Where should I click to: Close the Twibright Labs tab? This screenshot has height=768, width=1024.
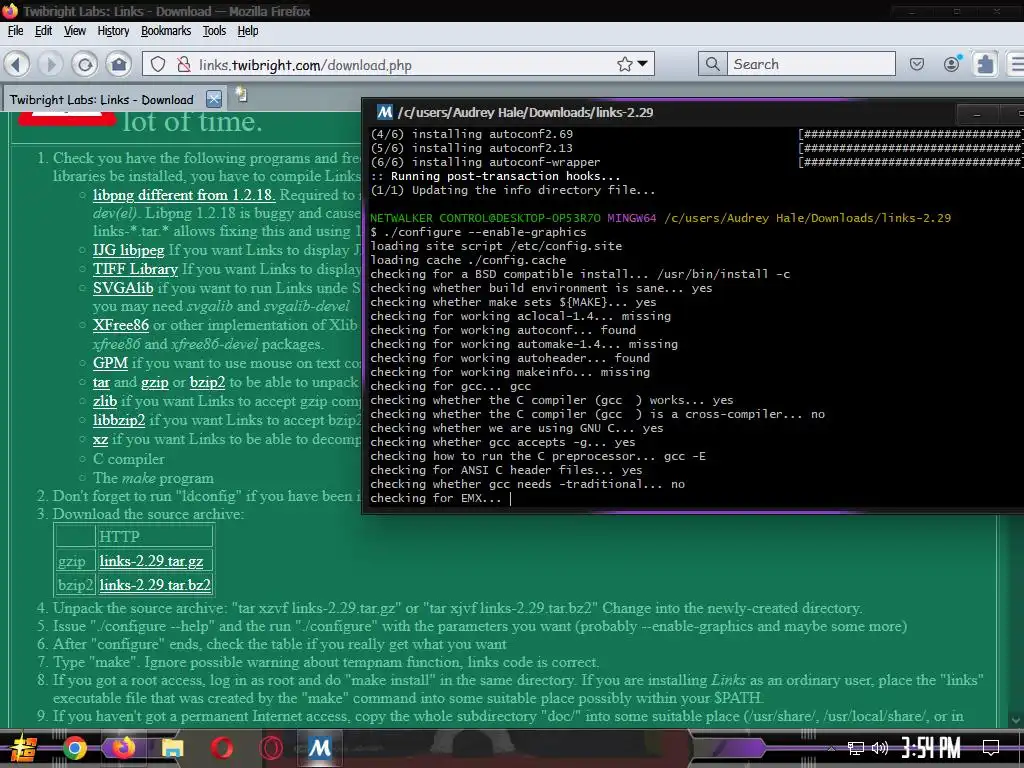[214, 99]
